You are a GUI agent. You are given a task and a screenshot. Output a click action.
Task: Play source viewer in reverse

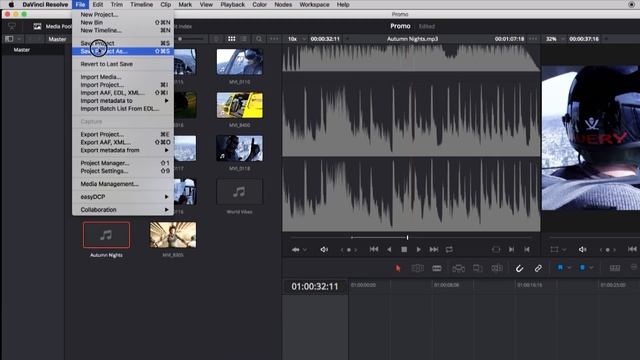[x=389, y=249]
